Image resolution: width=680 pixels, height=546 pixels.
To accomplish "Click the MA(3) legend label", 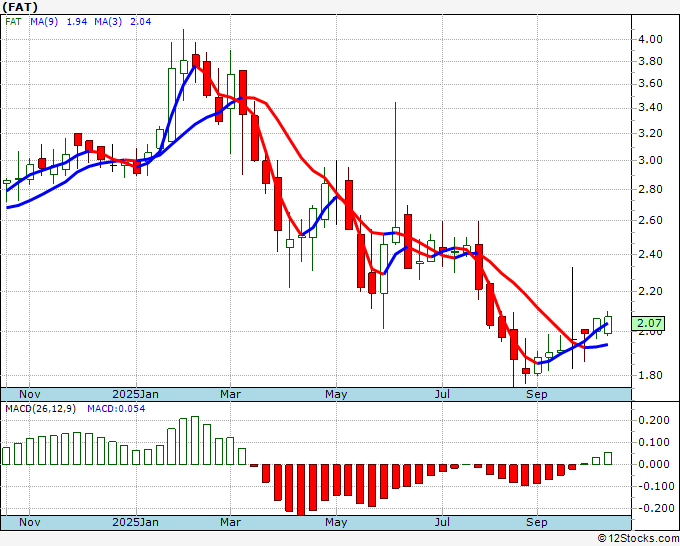I will pyautogui.click(x=108, y=22).
